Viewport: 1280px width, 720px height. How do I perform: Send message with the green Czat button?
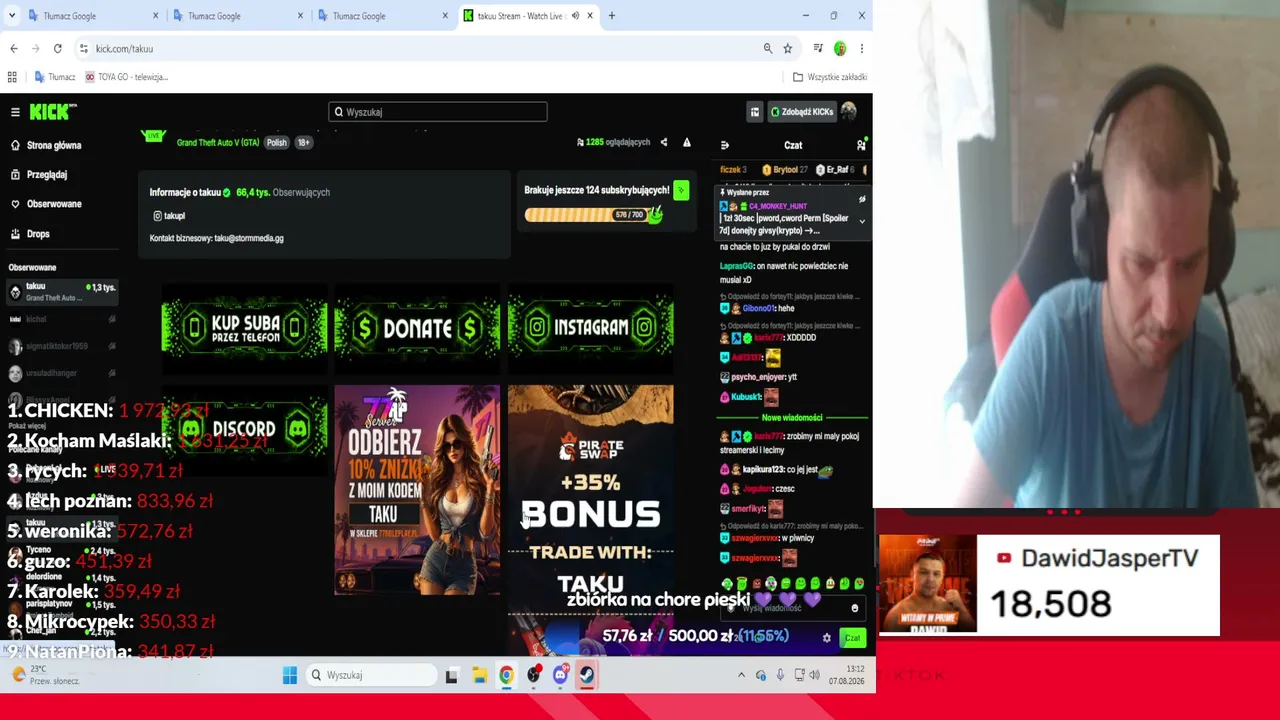coord(852,638)
